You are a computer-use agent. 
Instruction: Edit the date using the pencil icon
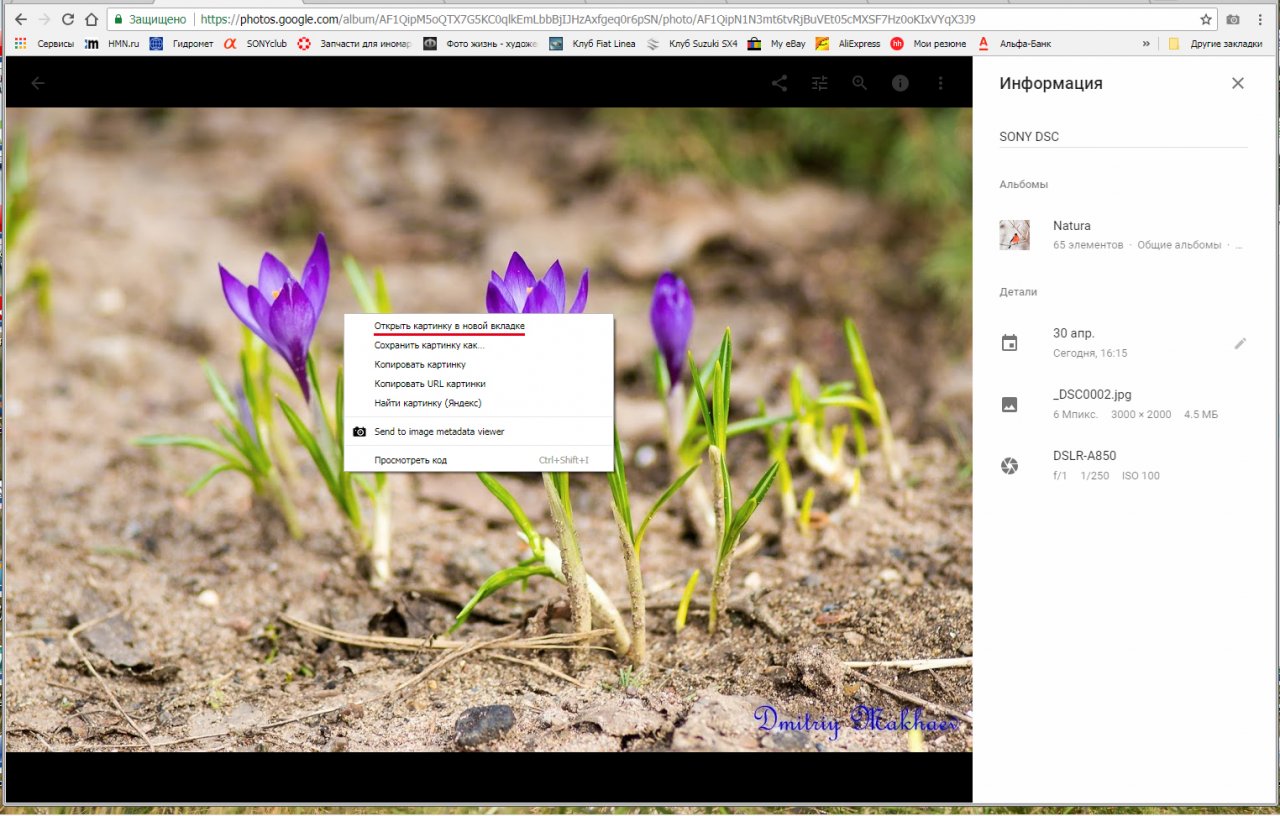pyautogui.click(x=1240, y=343)
